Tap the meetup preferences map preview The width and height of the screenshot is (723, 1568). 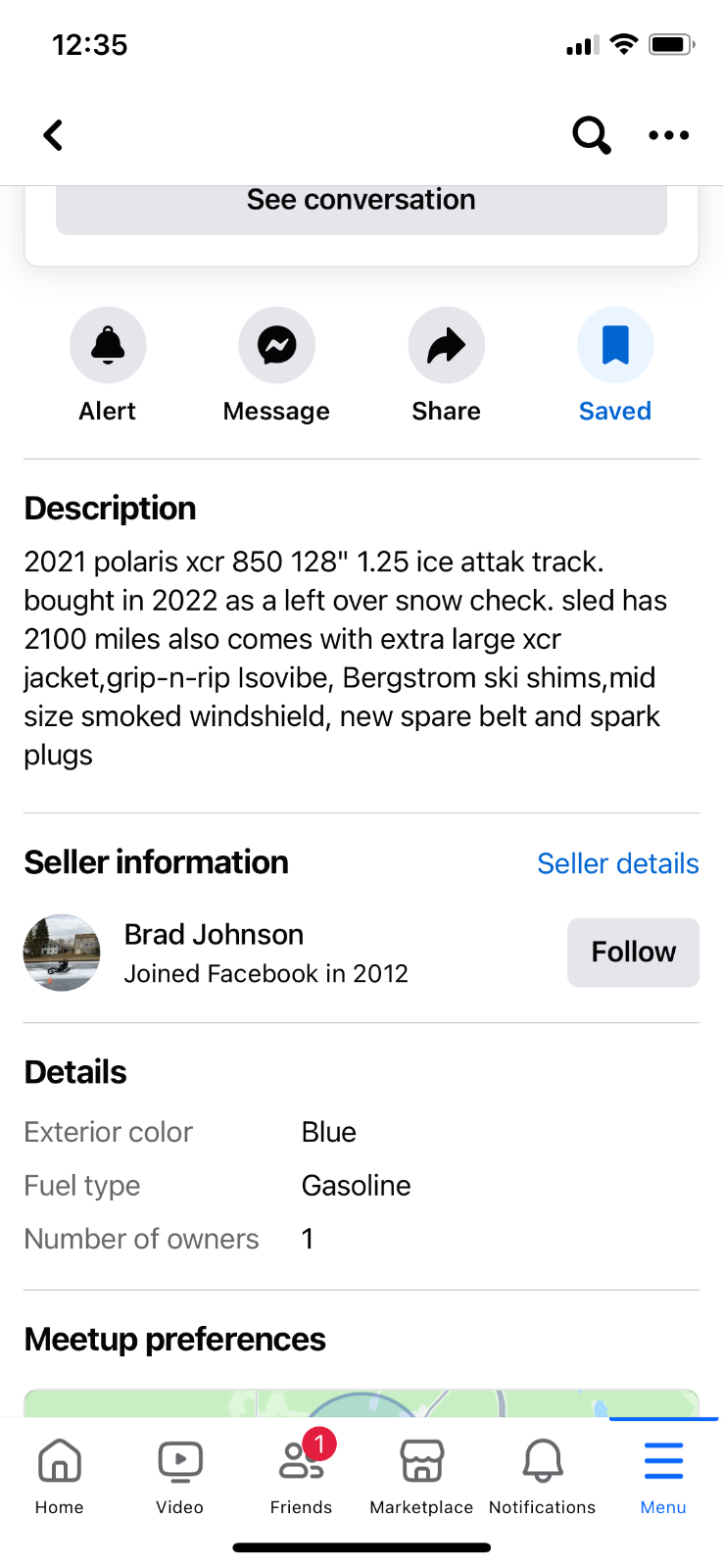pos(361,1403)
